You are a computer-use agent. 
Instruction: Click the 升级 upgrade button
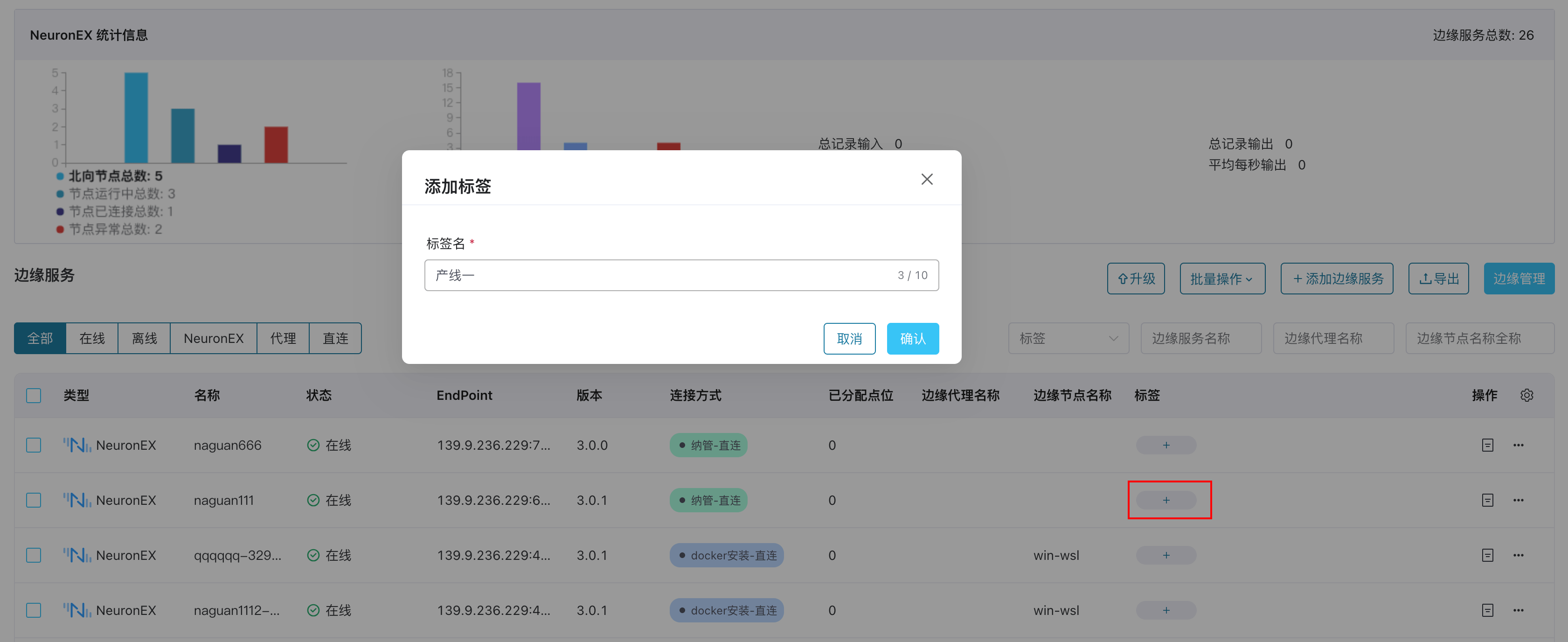(1135, 279)
